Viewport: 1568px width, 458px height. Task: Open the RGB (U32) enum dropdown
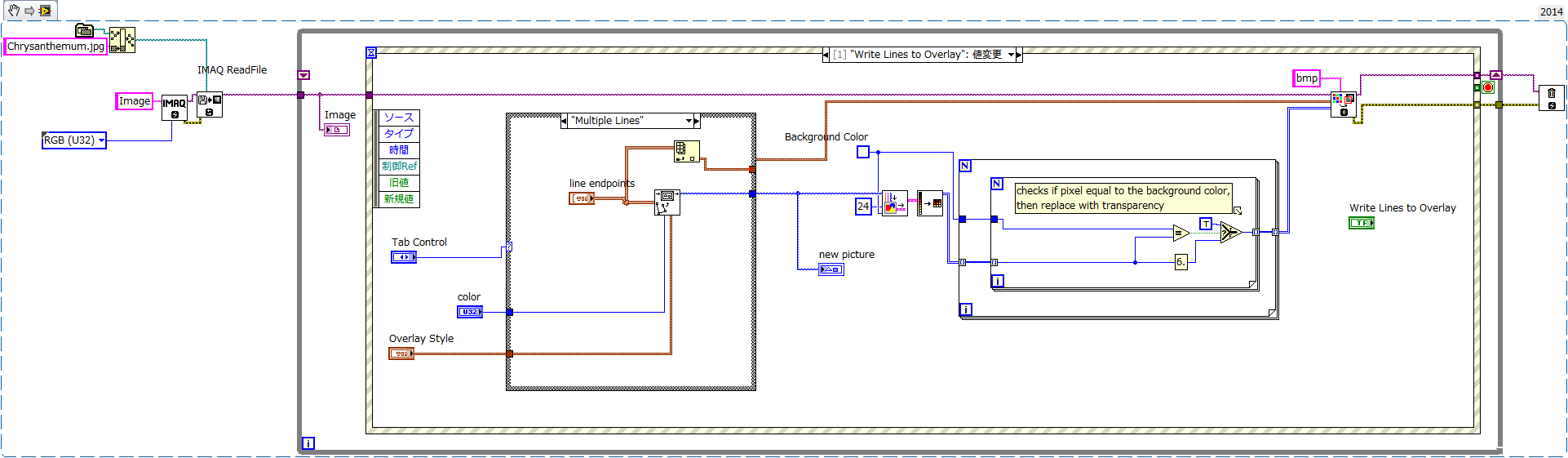(101, 140)
